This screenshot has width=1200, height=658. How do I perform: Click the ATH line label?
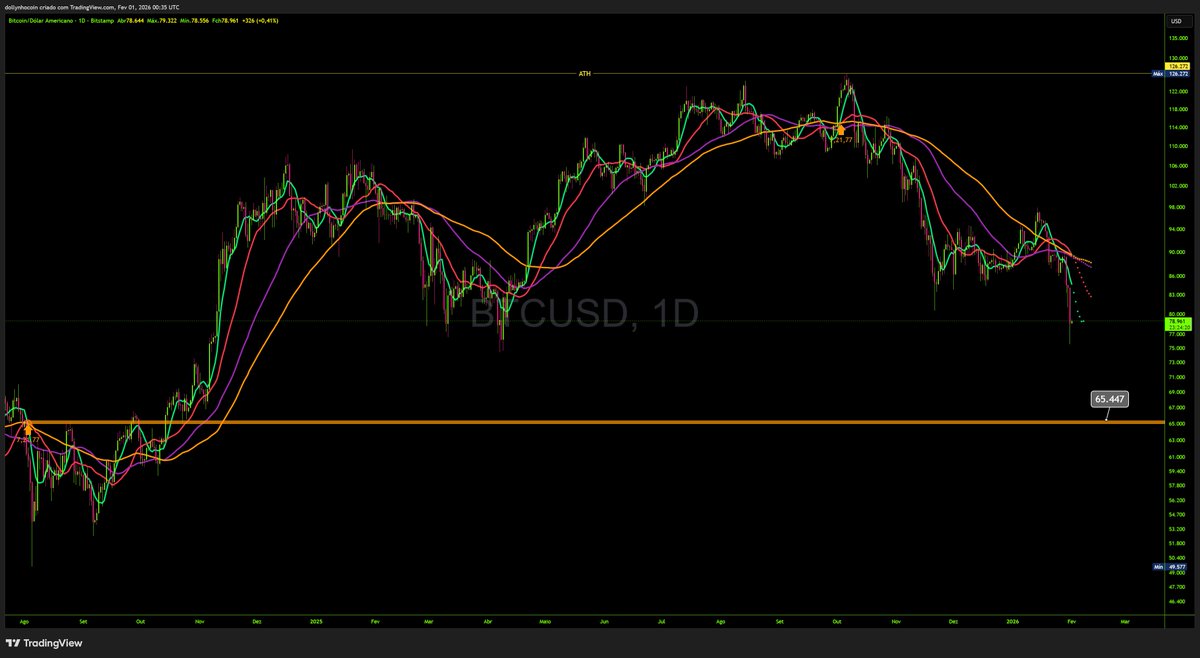click(x=585, y=73)
